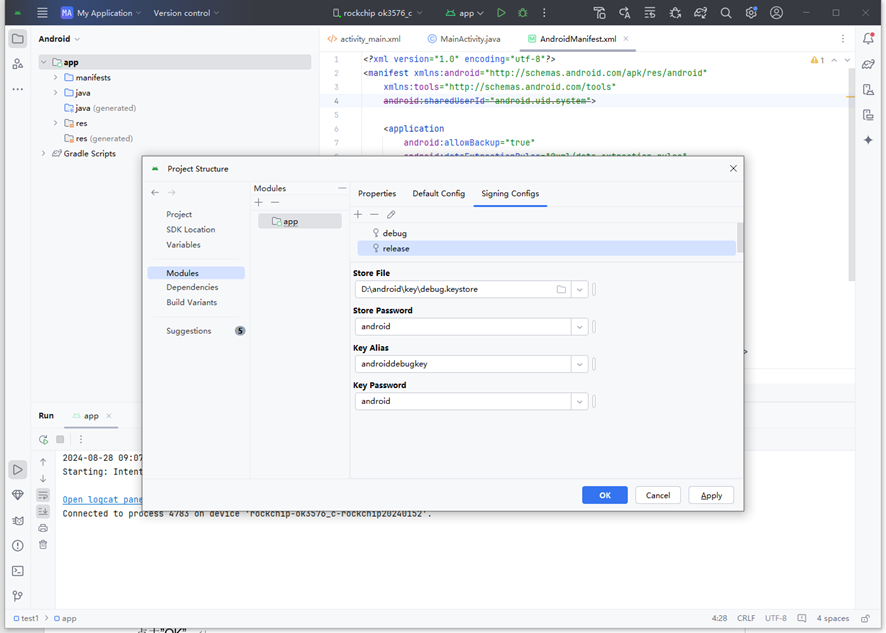Viewport: 886px width, 633px height.
Task: Open IDE settings gear icon
Action: tap(751, 12)
